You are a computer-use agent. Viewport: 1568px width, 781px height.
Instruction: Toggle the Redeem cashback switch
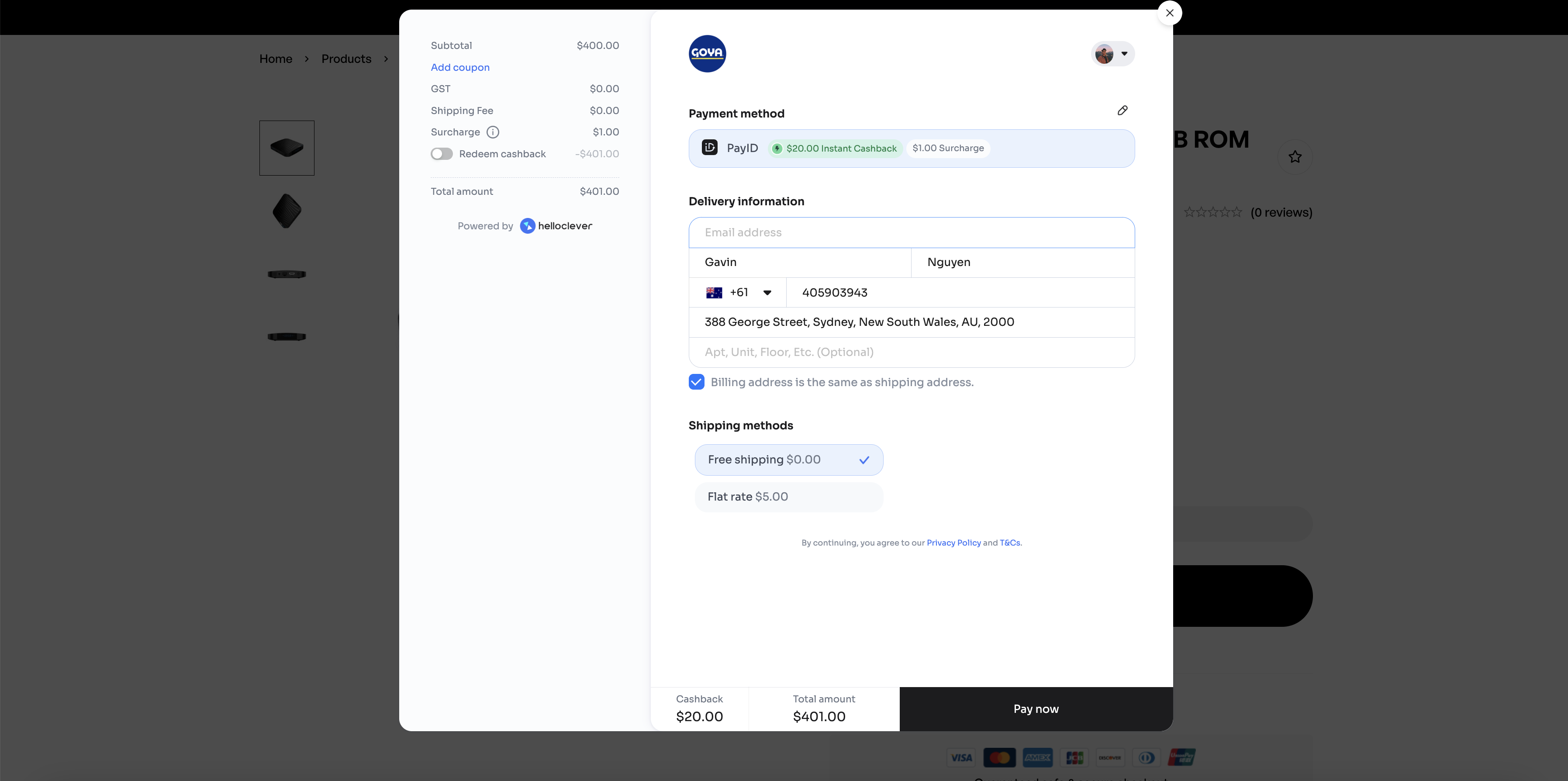point(441,154)
